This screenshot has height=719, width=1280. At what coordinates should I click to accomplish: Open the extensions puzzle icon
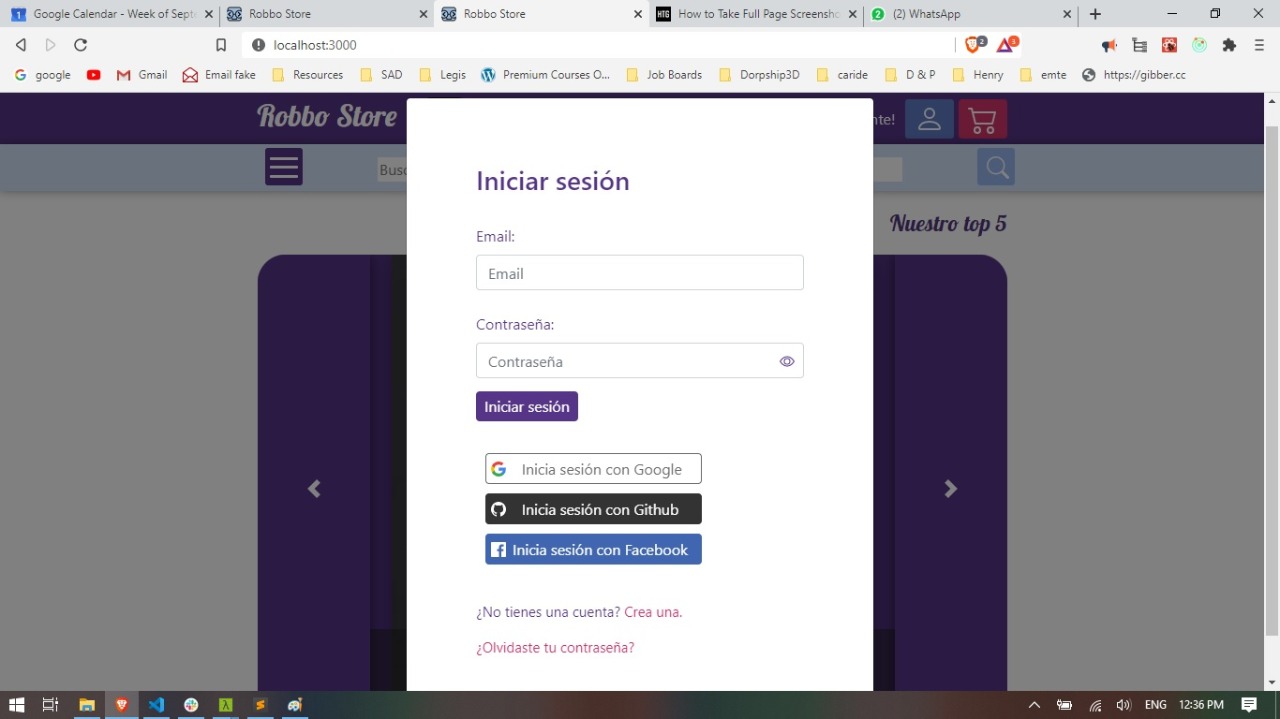pos(1229,45)
